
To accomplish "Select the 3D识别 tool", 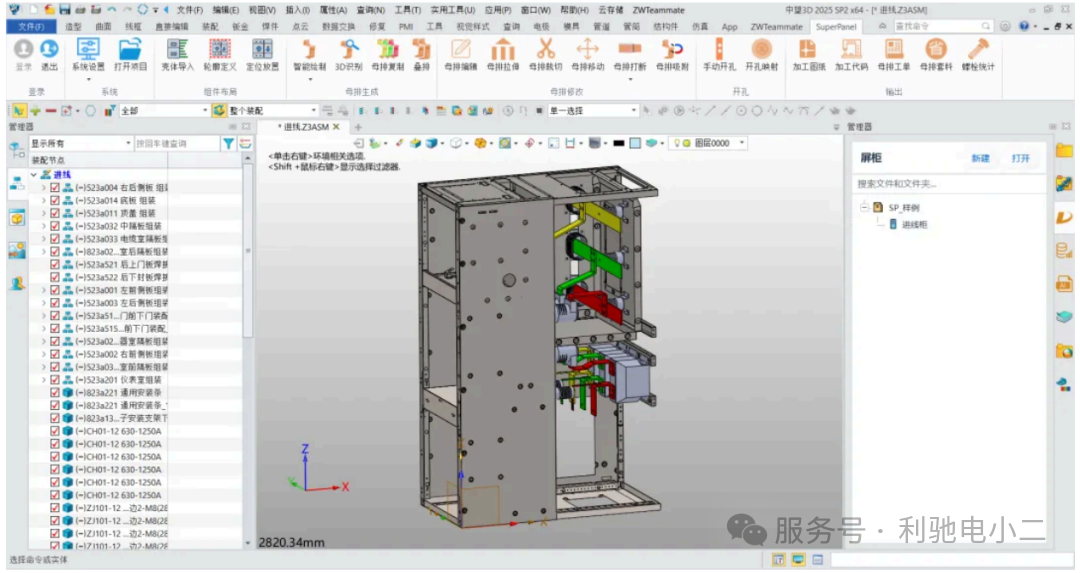I will click(349, 50).
